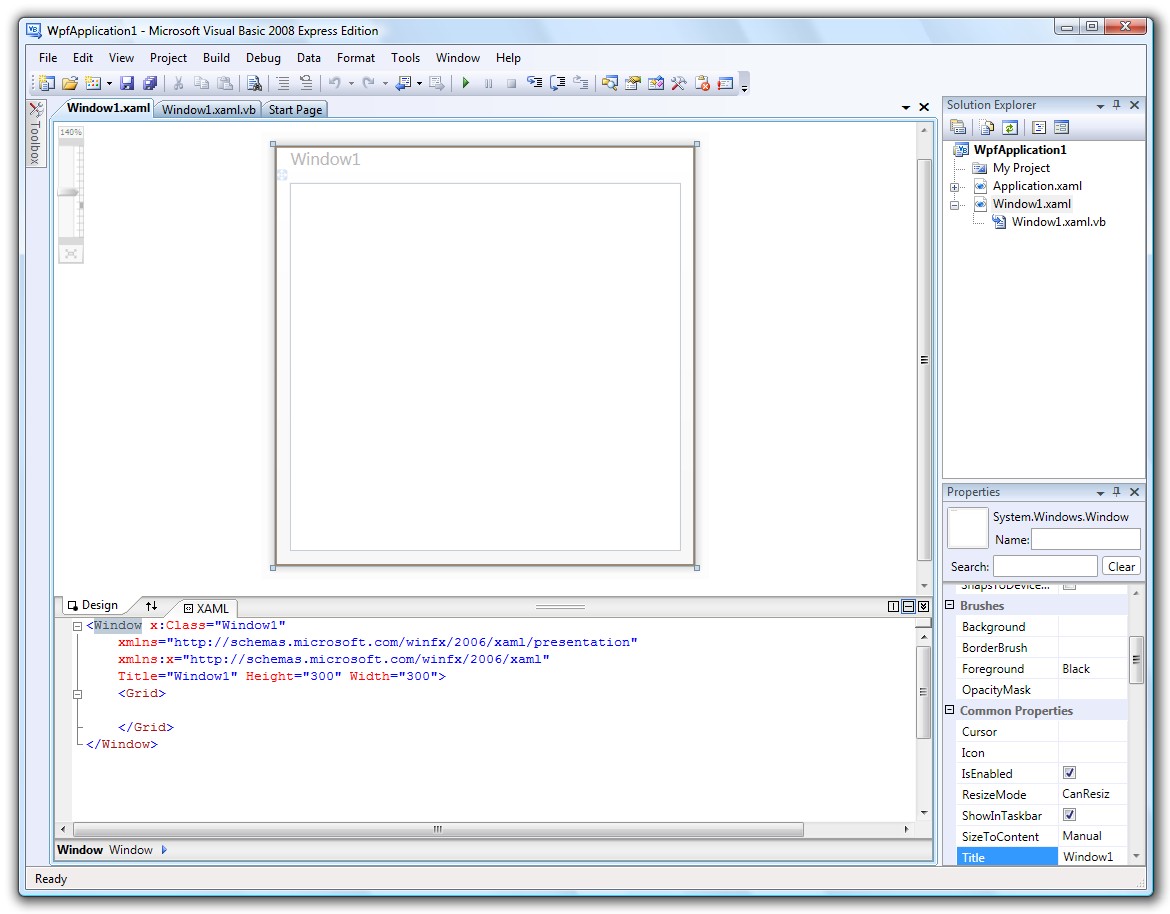Click View Code icon in Solution Explorer

1039,128
